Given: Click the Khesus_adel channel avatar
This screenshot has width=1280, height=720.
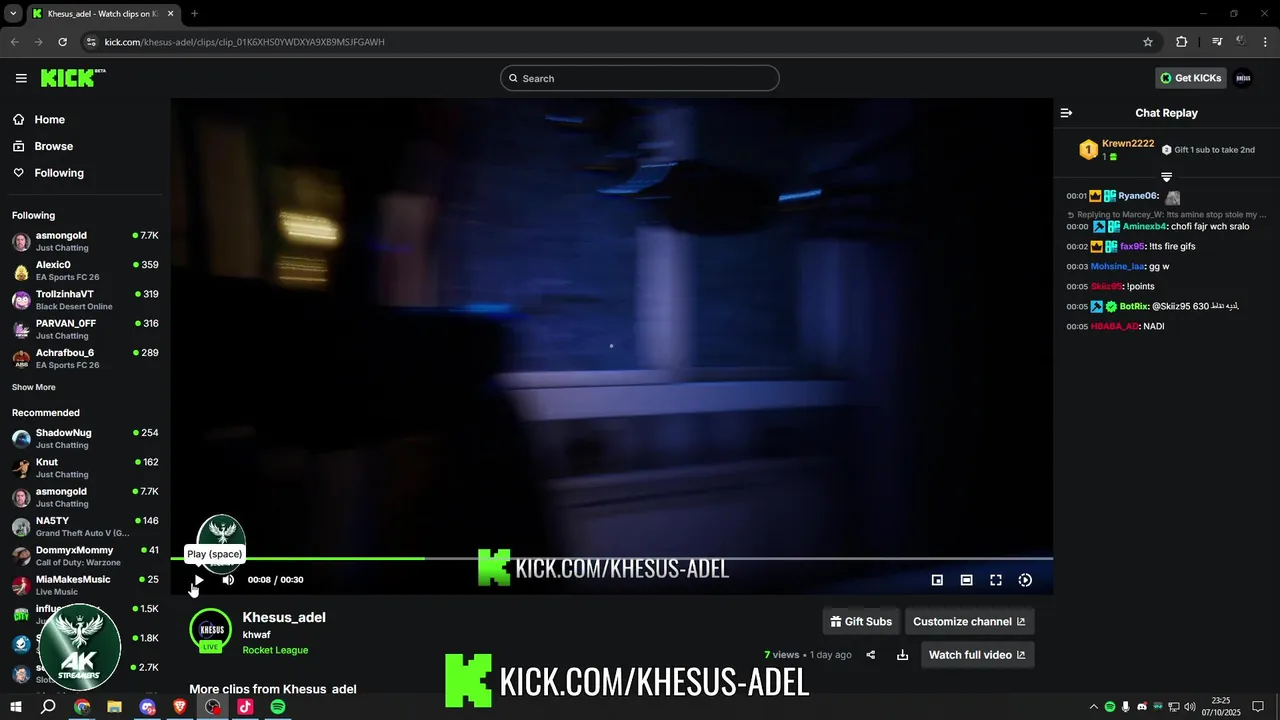Looking at the screenshot, I should click(x=211, y=631).
